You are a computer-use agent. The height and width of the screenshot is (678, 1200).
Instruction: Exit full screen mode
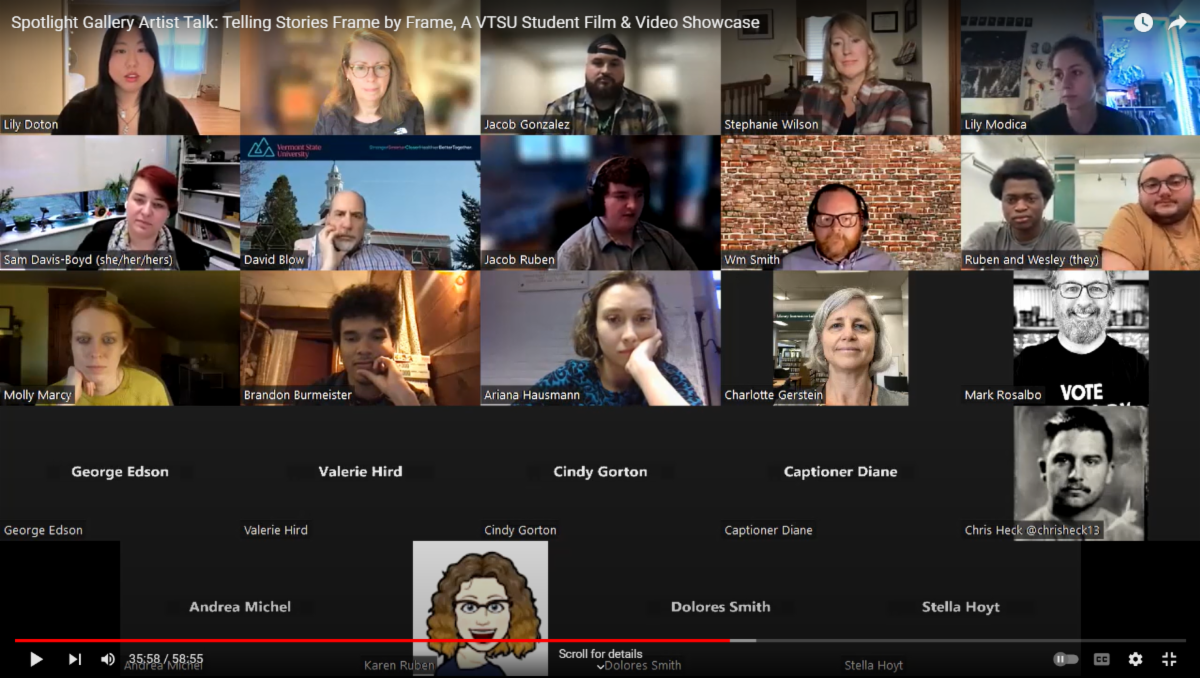pyautogui.click(x=1169, y=659)
